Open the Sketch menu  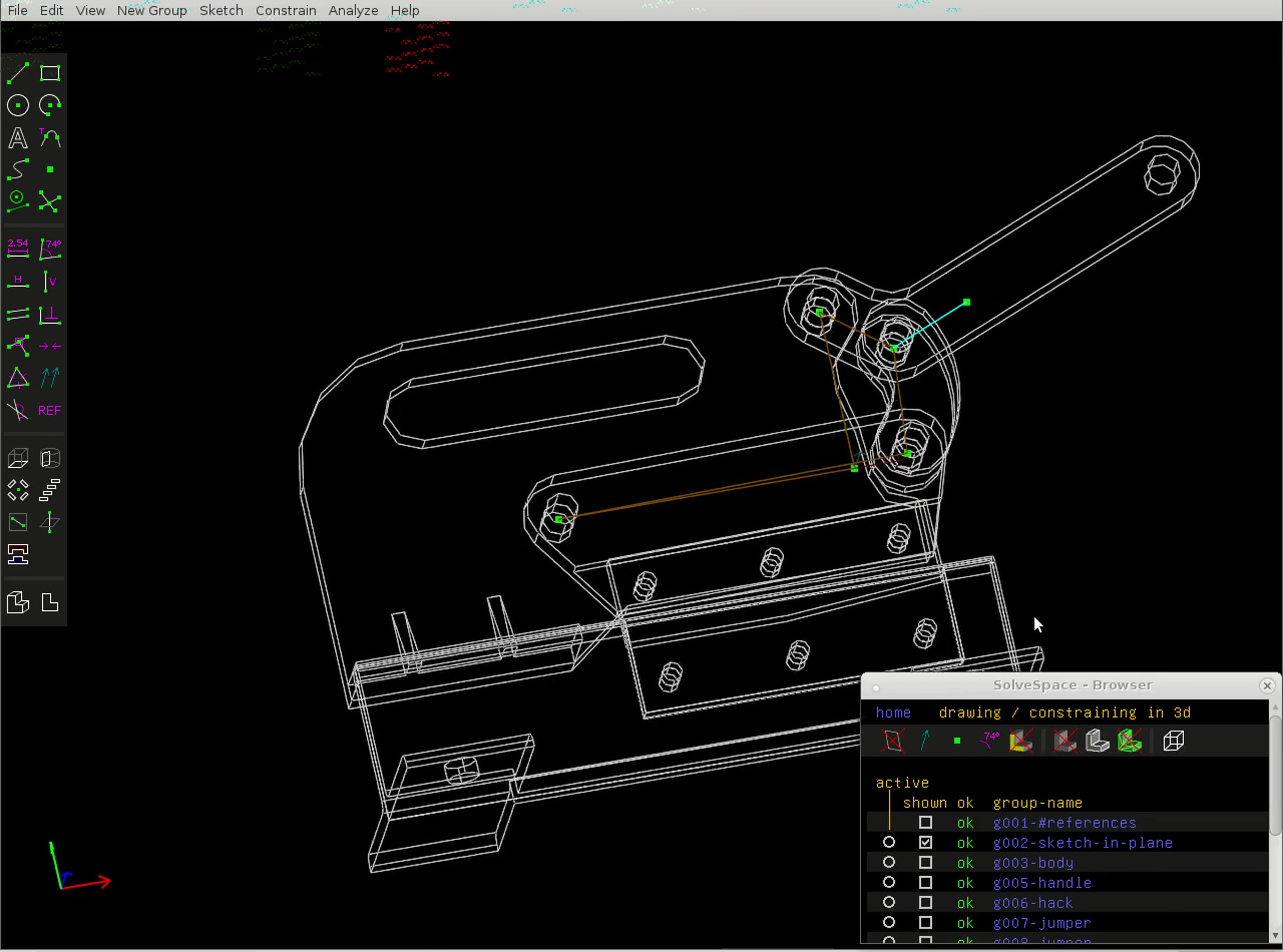(221, 10)
